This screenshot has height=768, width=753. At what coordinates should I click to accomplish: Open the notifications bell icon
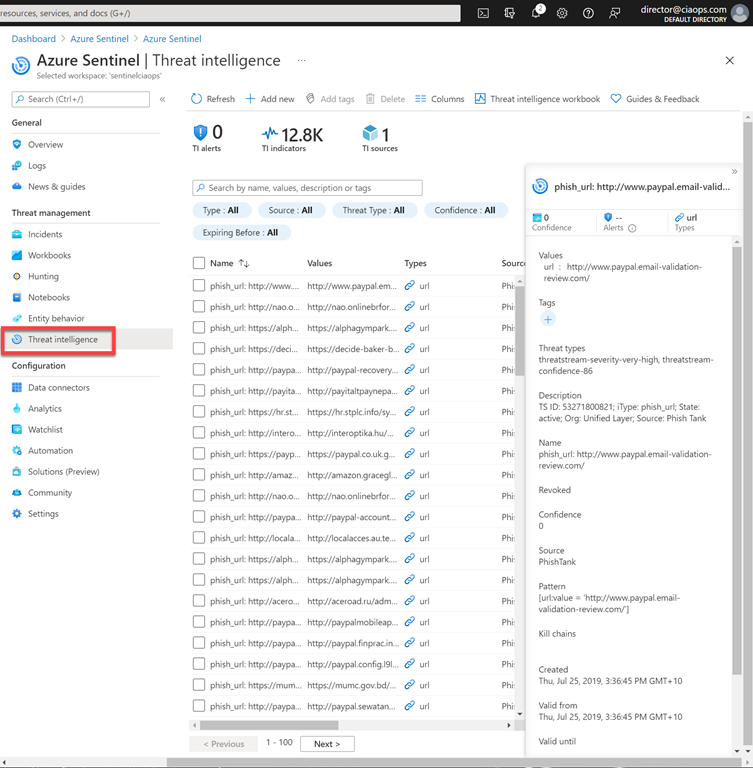coord(537,13)
